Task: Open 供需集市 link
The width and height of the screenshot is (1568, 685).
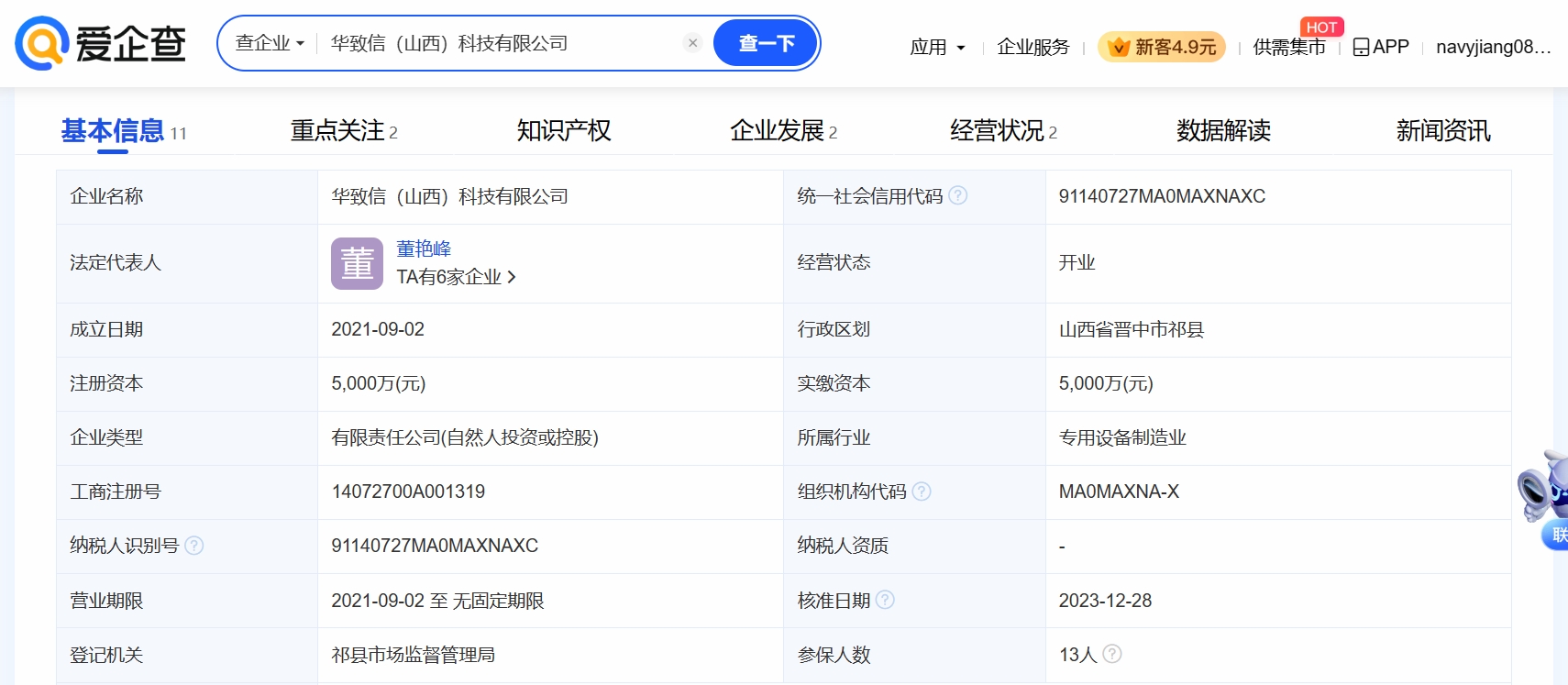Action: [1289, 47]
